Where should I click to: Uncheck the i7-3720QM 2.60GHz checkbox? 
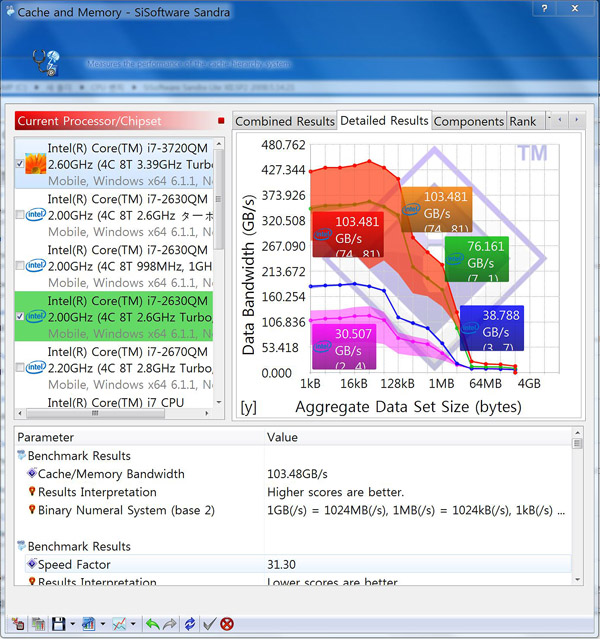click(20, 163)
